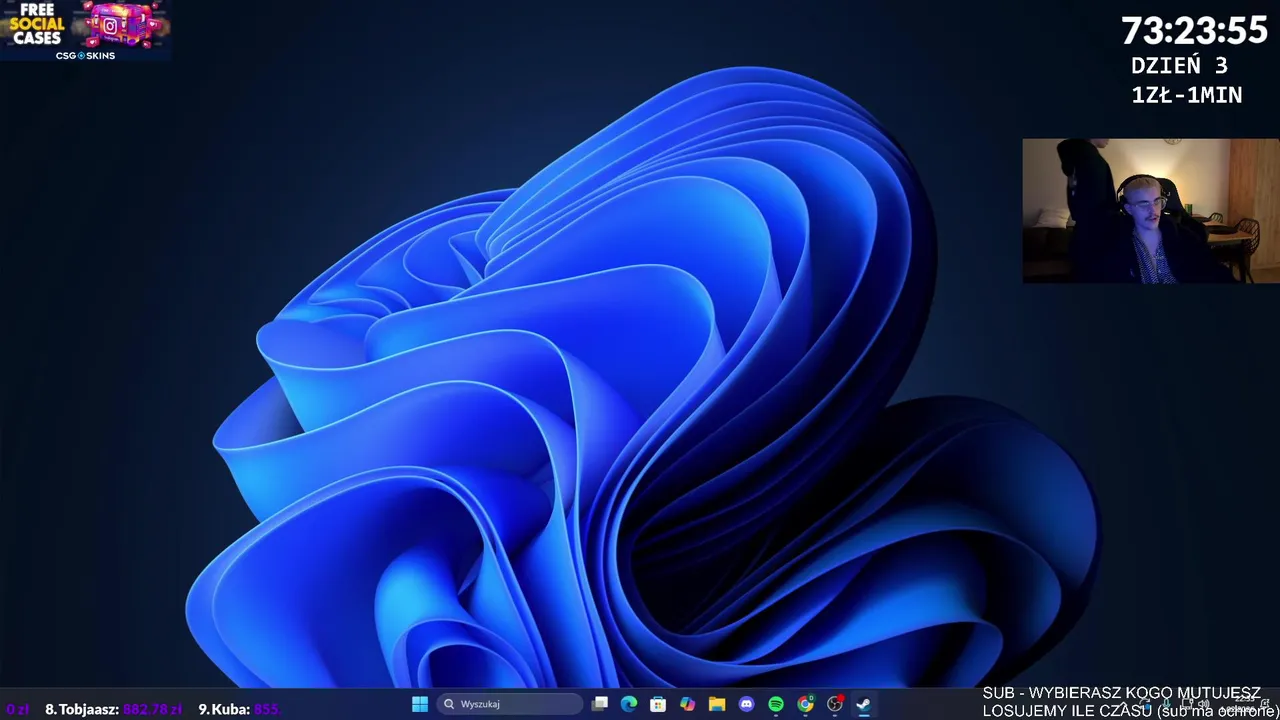Open the Windows Start menu
Screen dimensions: 1280x720
[420, 704]
